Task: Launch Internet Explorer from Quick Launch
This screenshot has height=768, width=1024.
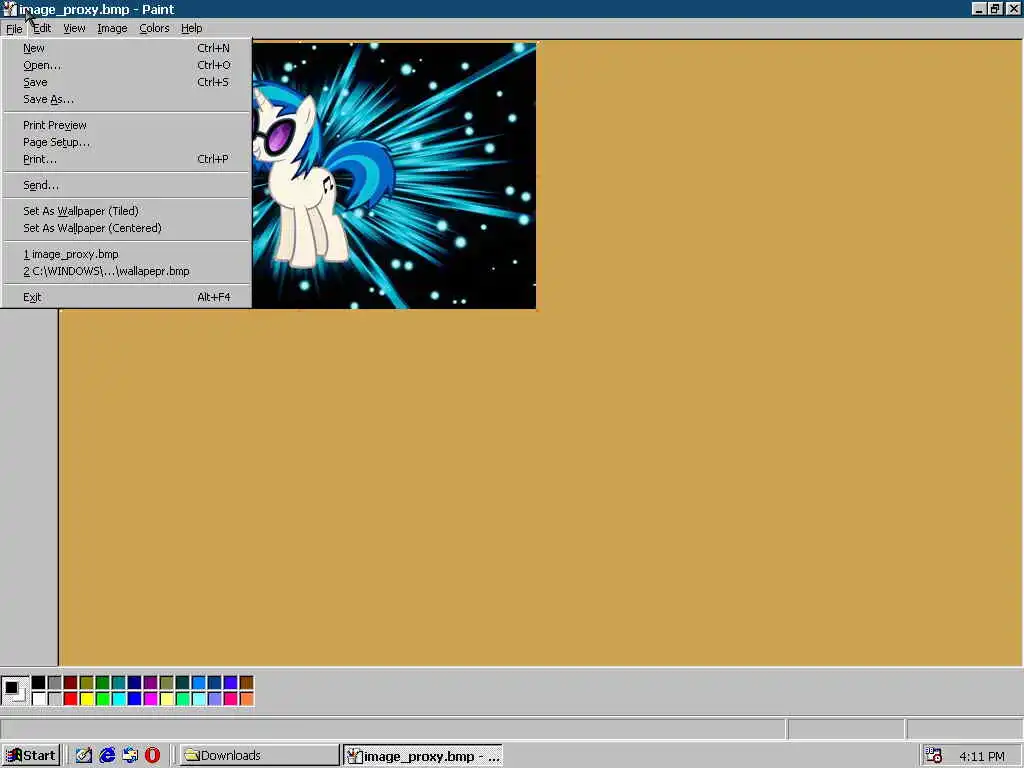Action: tap(107, 756)
